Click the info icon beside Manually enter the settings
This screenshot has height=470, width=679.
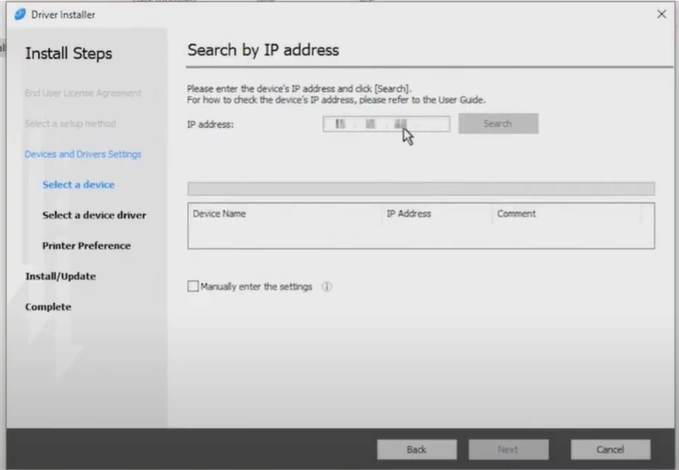click(327, 287)
